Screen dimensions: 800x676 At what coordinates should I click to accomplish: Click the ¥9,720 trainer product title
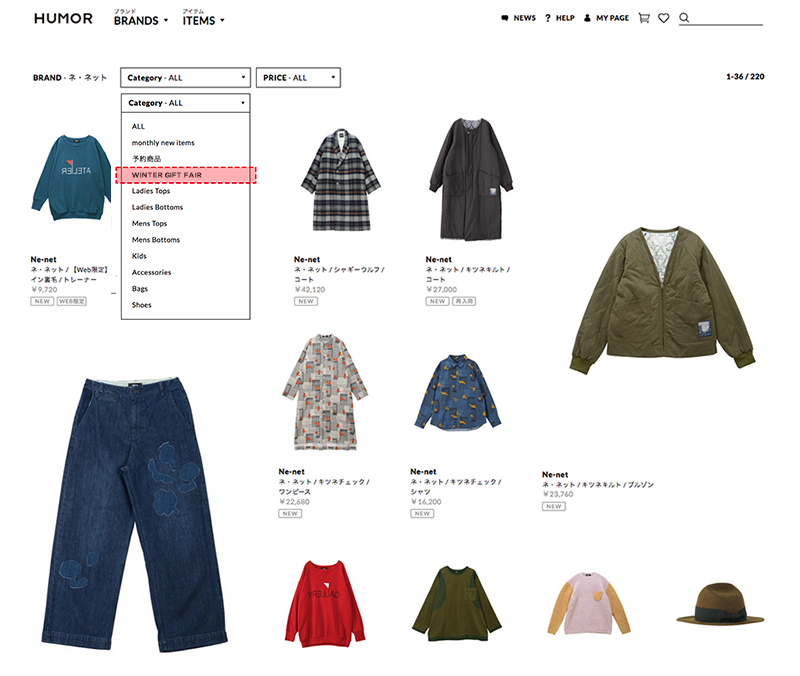point(69,274)
